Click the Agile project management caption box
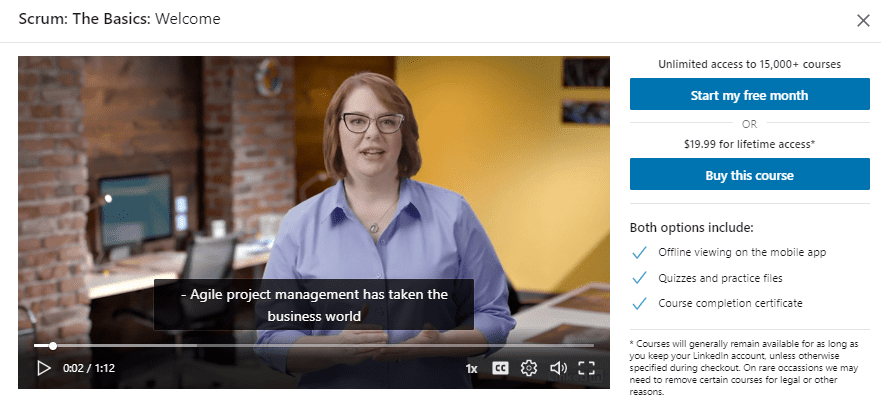 click(314, 305)
